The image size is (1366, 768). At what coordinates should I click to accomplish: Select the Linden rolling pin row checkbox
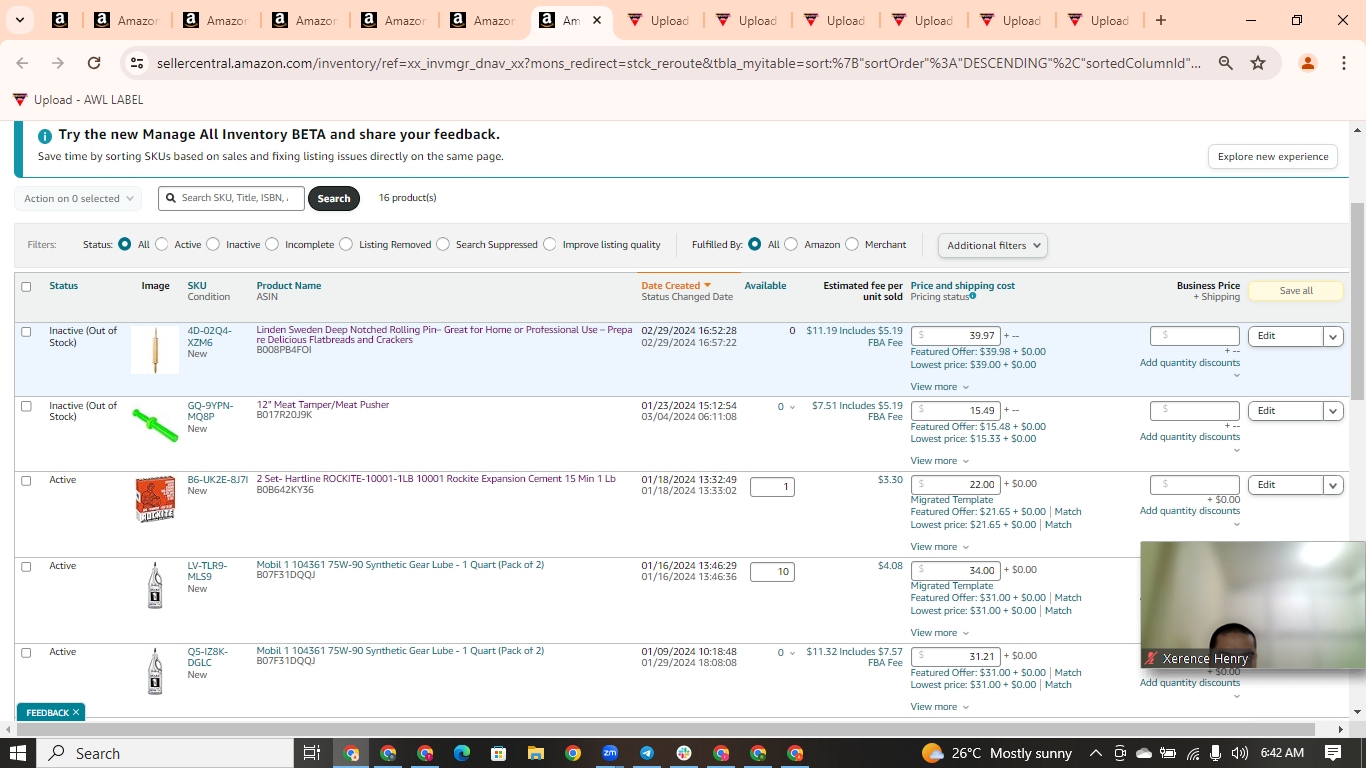26,332
